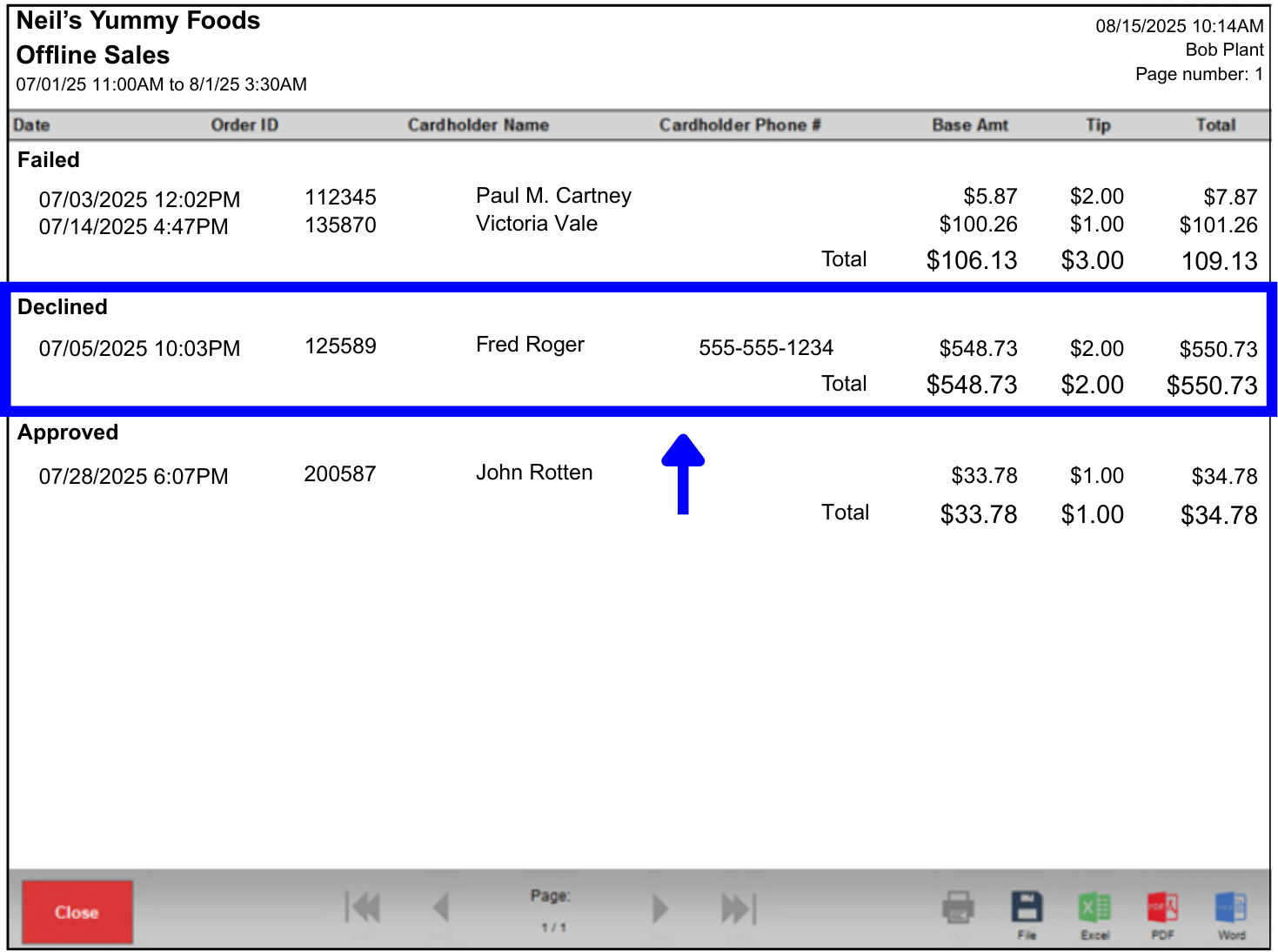Click the Print icon
Screen dimensions: 1278x952
tap(959, 907)
